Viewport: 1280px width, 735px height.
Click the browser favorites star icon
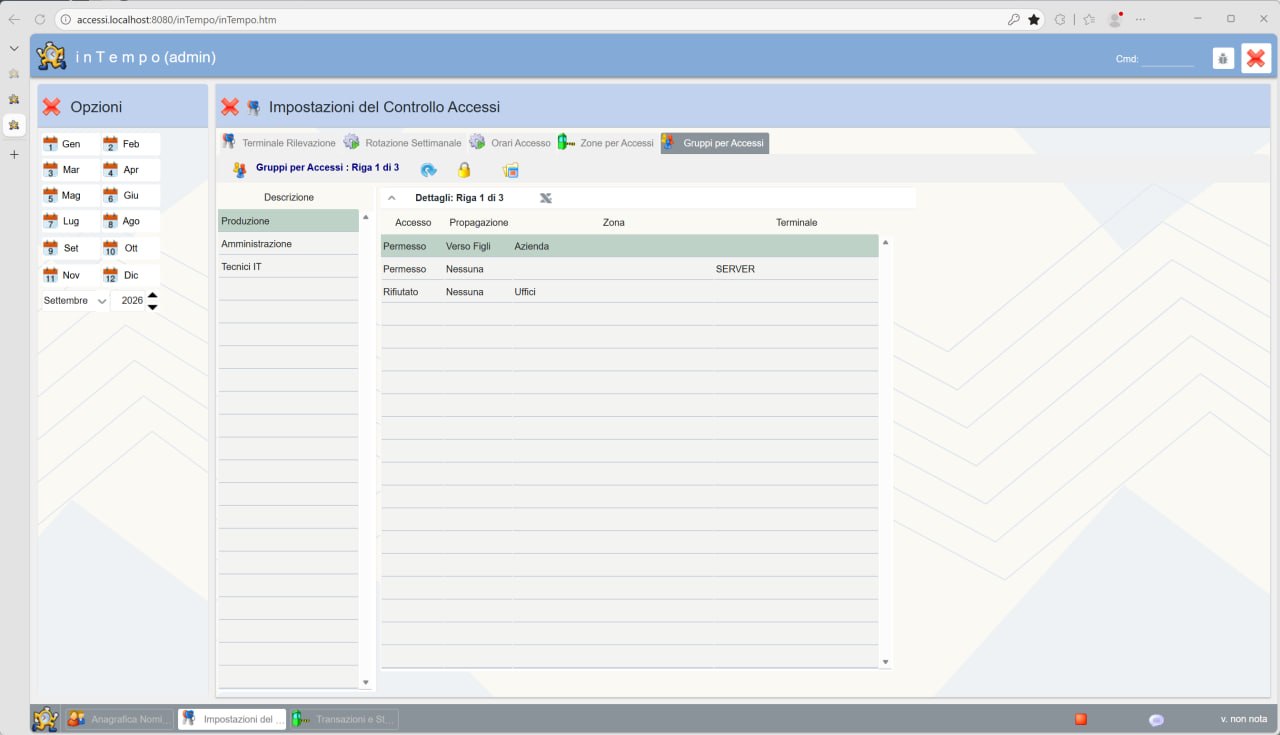click(x=1034, y=19)
